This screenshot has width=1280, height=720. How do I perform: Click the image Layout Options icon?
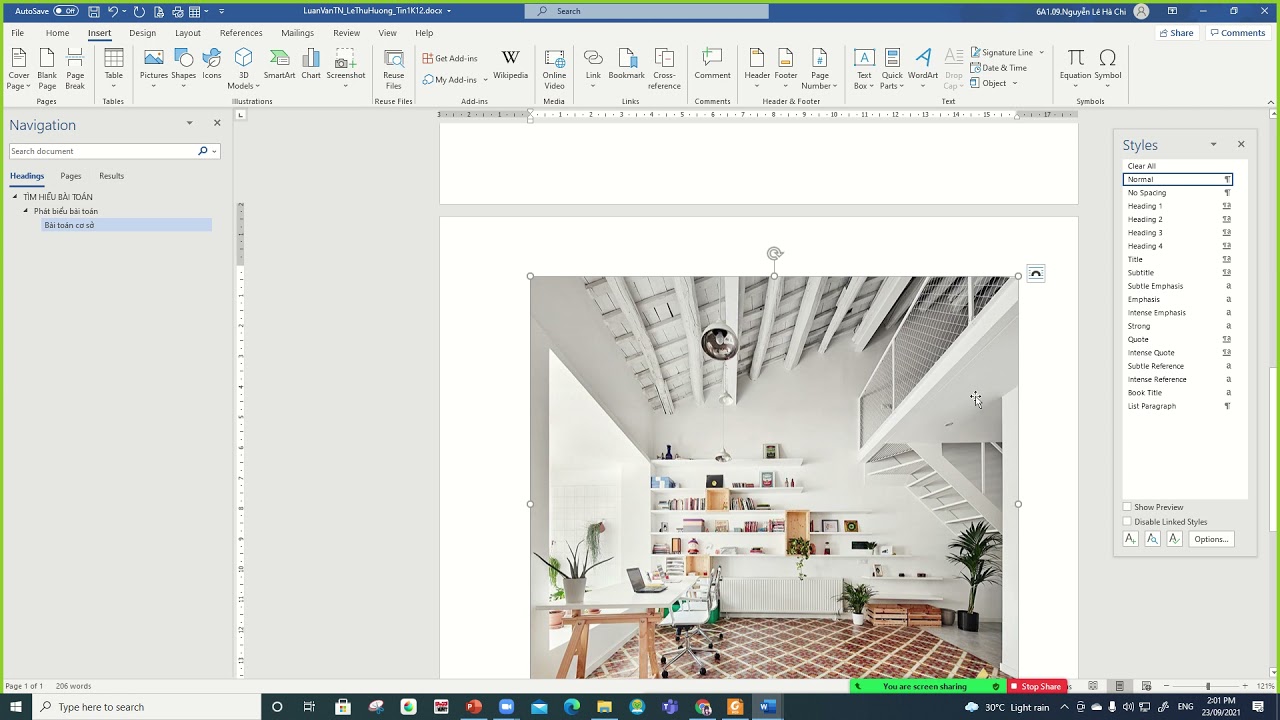click(x=1036, y=274)
